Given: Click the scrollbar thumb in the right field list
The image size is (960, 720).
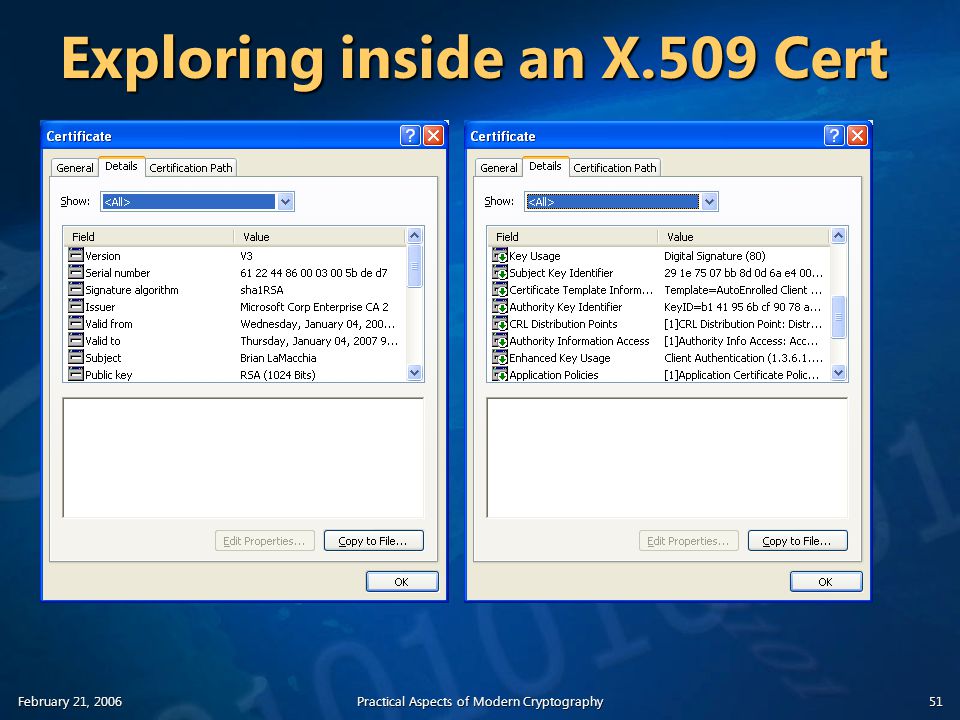Looking at the screenshot, I should [x=839, y=317].
